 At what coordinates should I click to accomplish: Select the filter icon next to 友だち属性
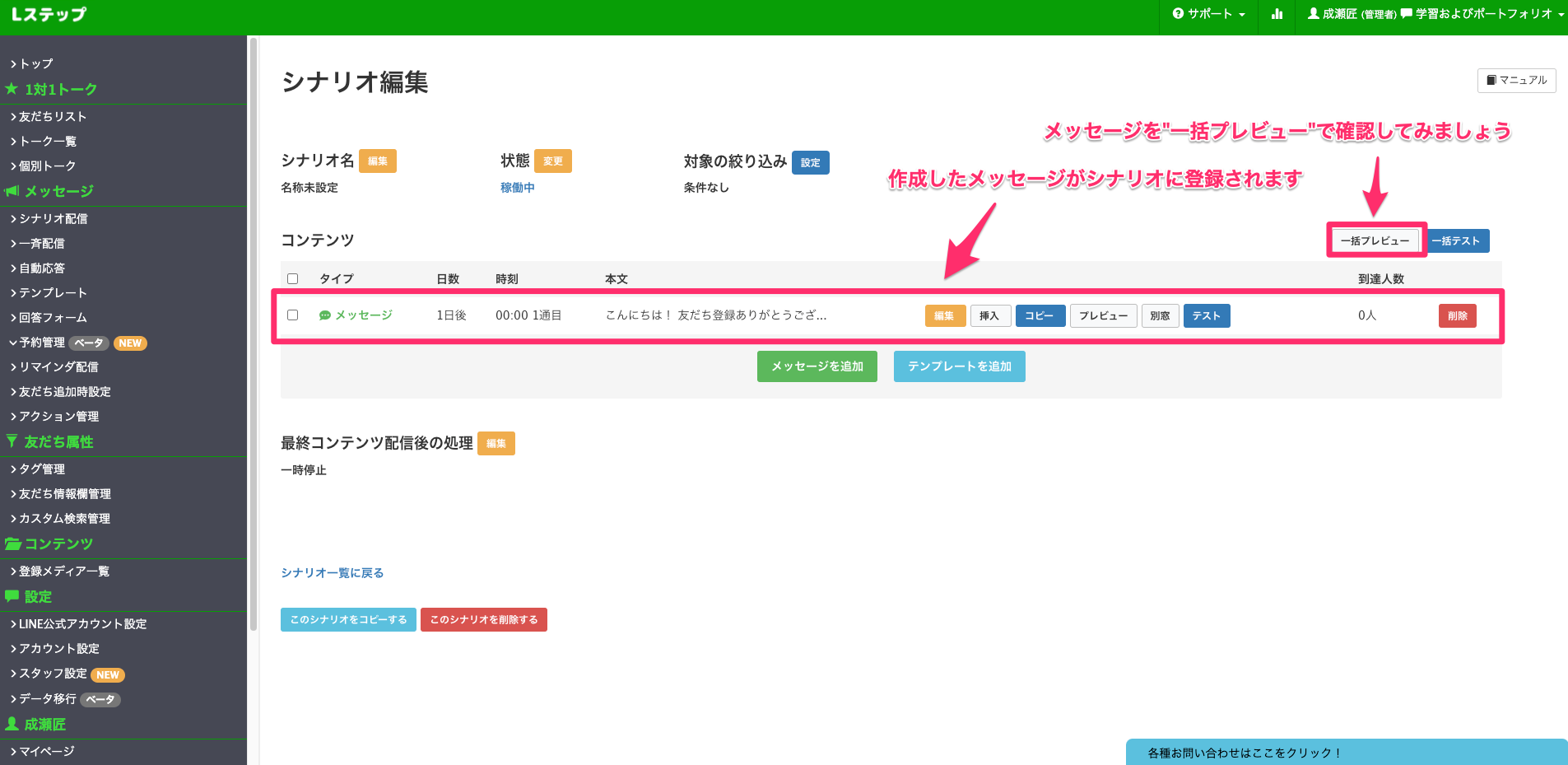(x=11, y=441)
